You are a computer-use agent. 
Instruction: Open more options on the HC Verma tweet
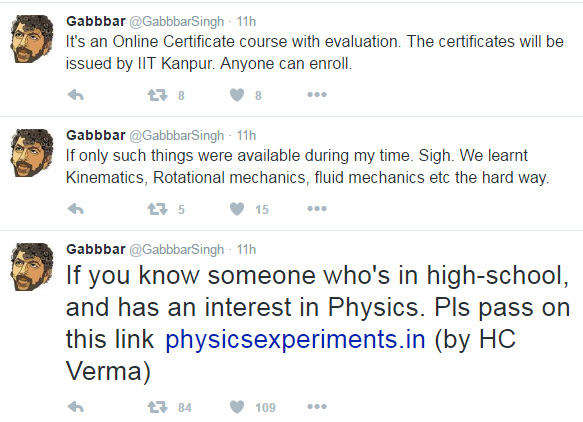coord(317,407)
